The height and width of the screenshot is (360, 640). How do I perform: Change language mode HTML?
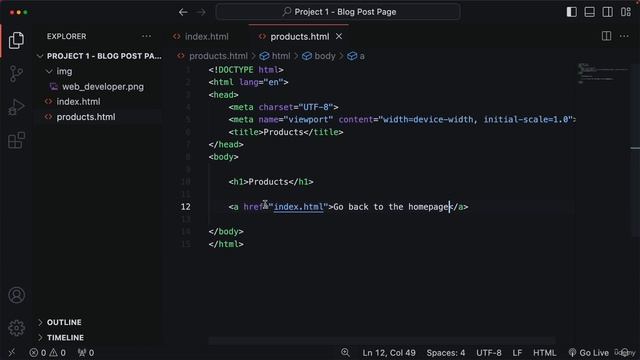(x=544, y=353)
